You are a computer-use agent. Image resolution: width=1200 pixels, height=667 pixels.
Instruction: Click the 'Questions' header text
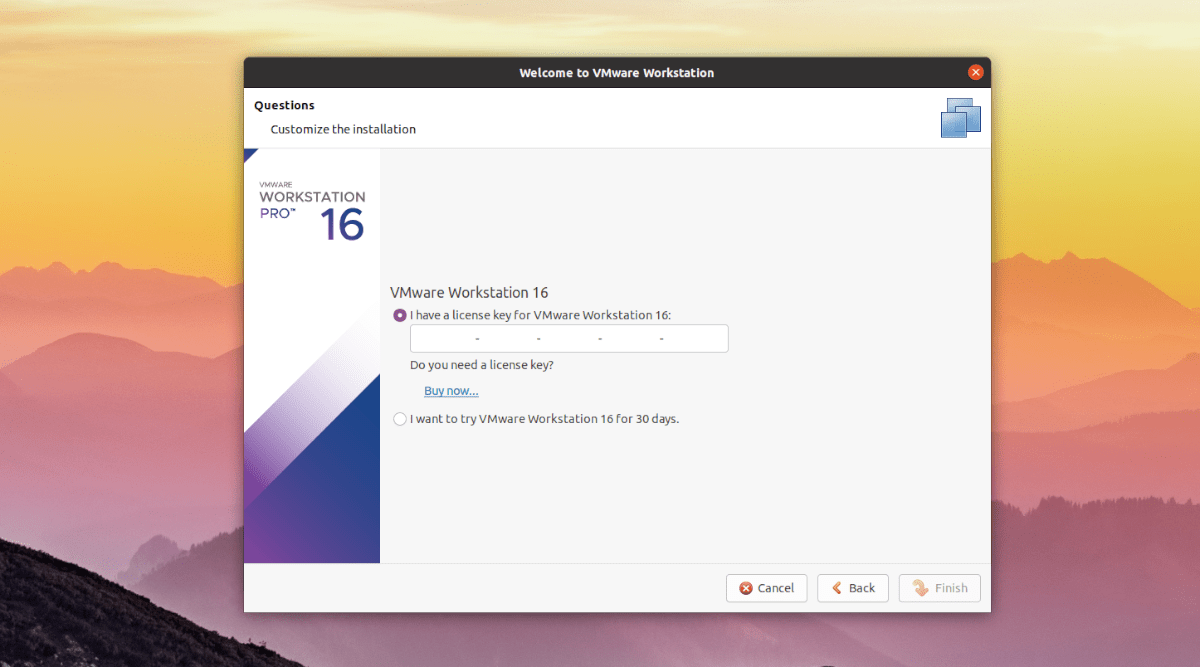click(284, 105)
